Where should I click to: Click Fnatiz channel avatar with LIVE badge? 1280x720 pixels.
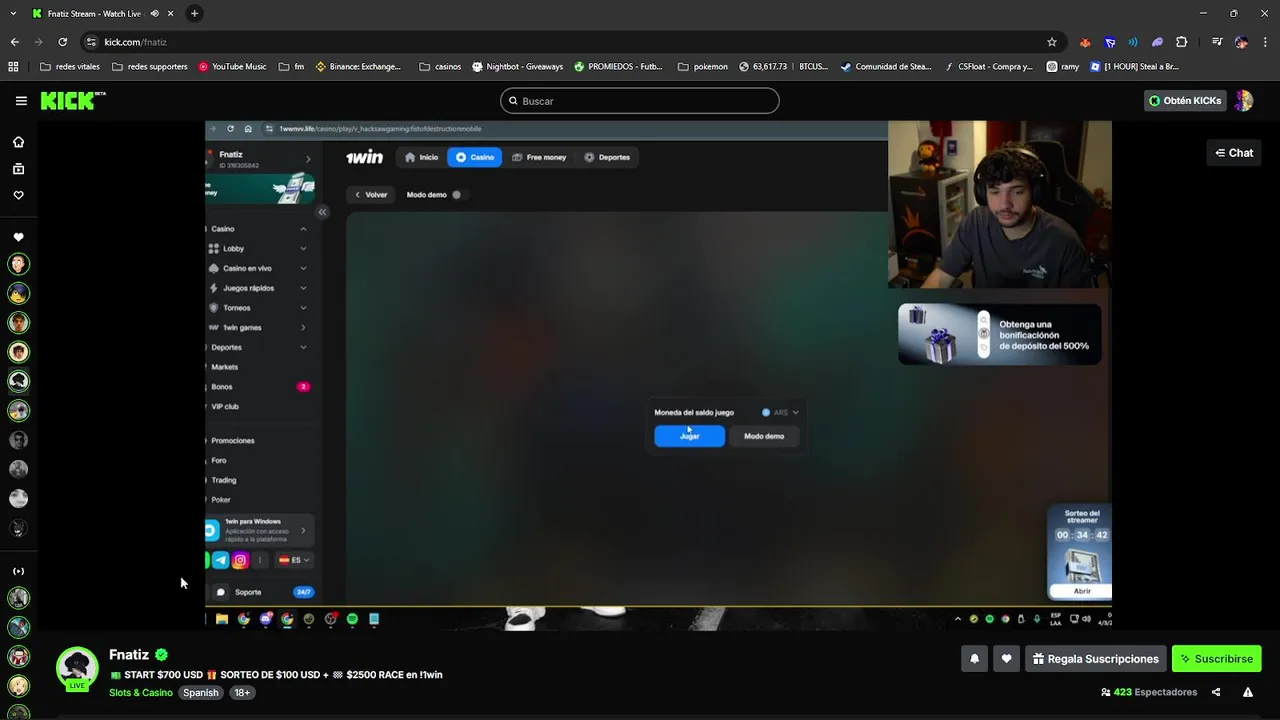pyautogui.click(x=77, y=669)
